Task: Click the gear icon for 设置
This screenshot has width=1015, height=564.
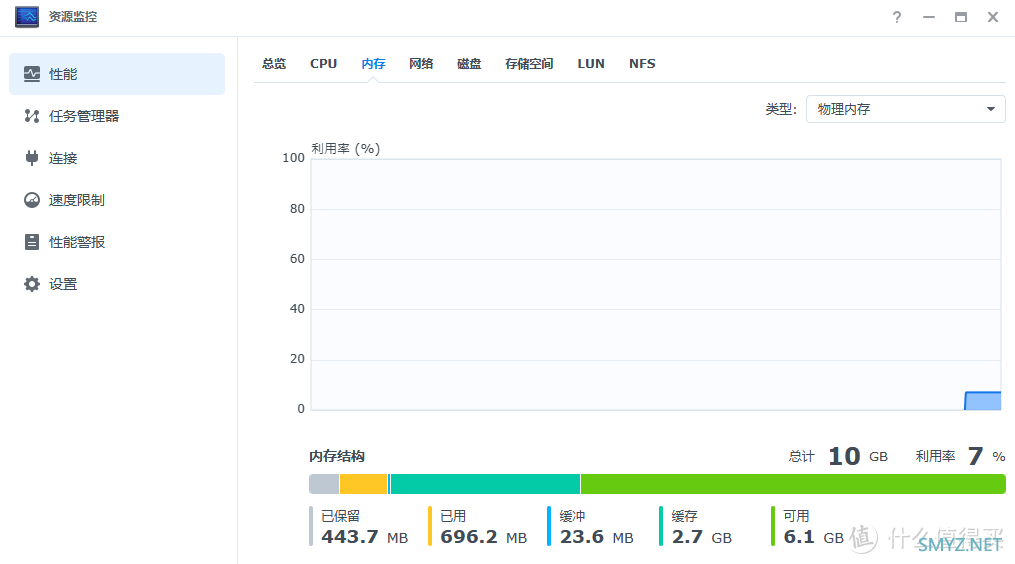Action: coord(32,284)
